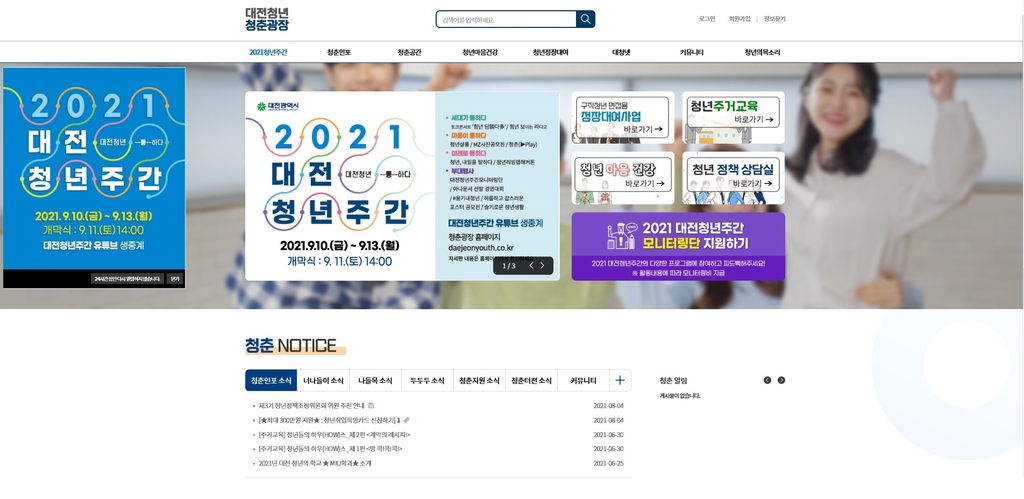The width and height of the screenshot is (1024, 499).
Task: Open the 대전청년 청춘광장 logo home
Action: click(x=267, y=19)
